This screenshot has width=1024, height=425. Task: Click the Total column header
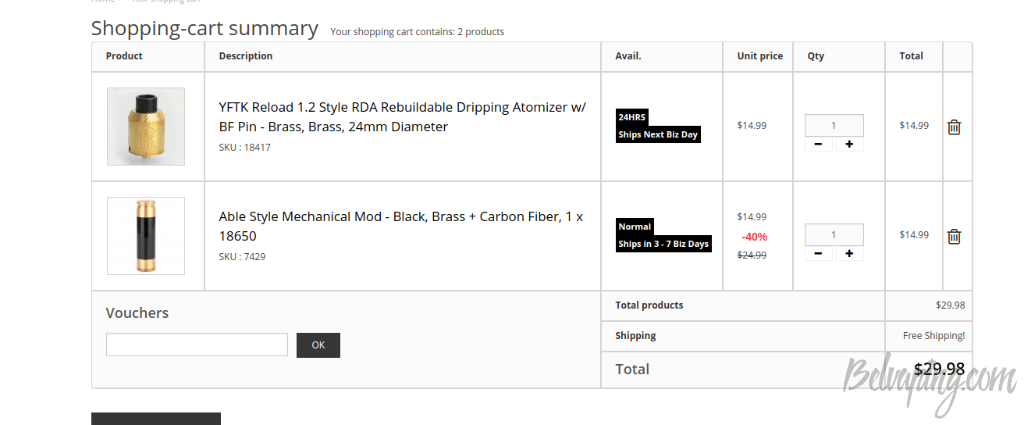[911, 56]
